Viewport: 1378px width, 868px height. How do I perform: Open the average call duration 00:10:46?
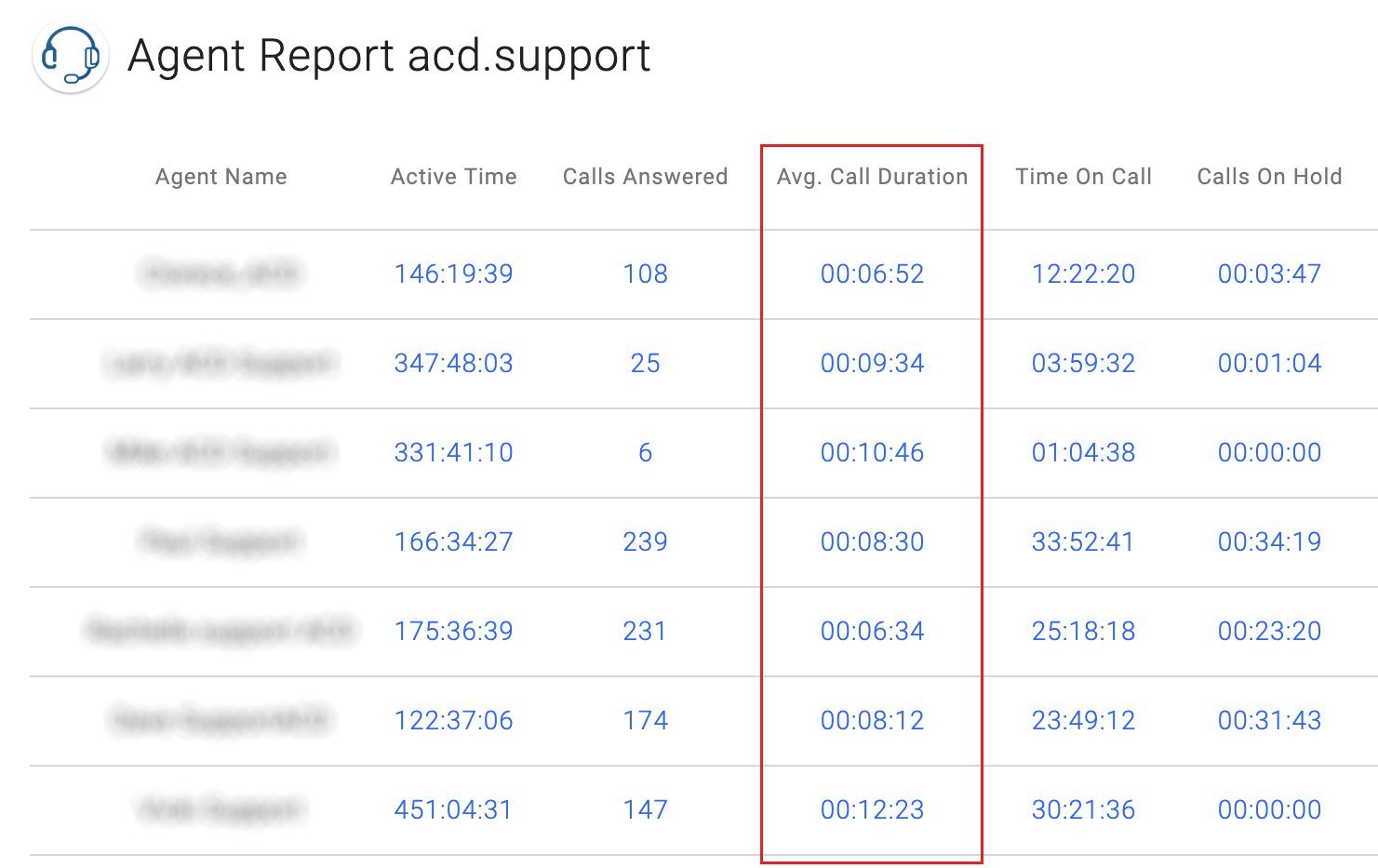(871, 453)
